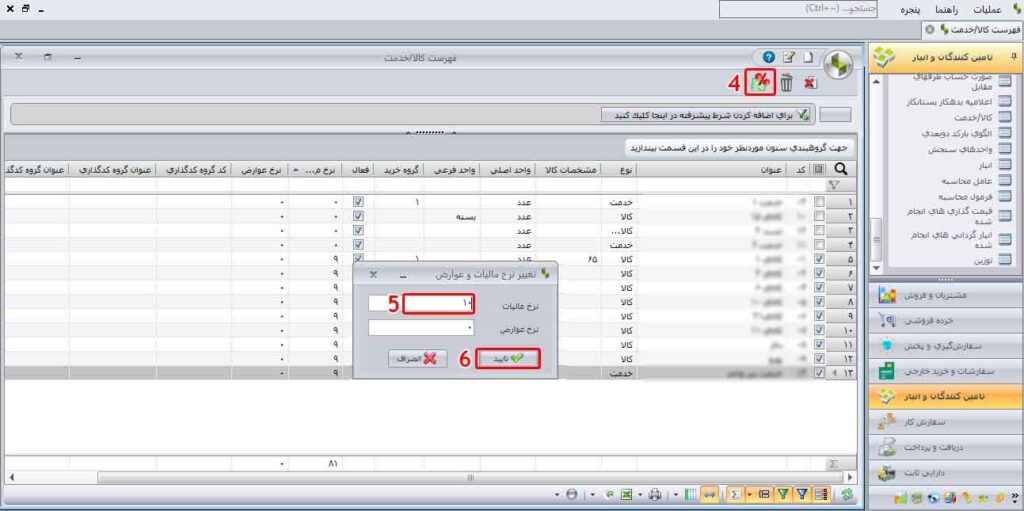Viewport: 1024px width, 511px height.
Task: Click the edit notepad icon in title bar
Action: (790, 58)
